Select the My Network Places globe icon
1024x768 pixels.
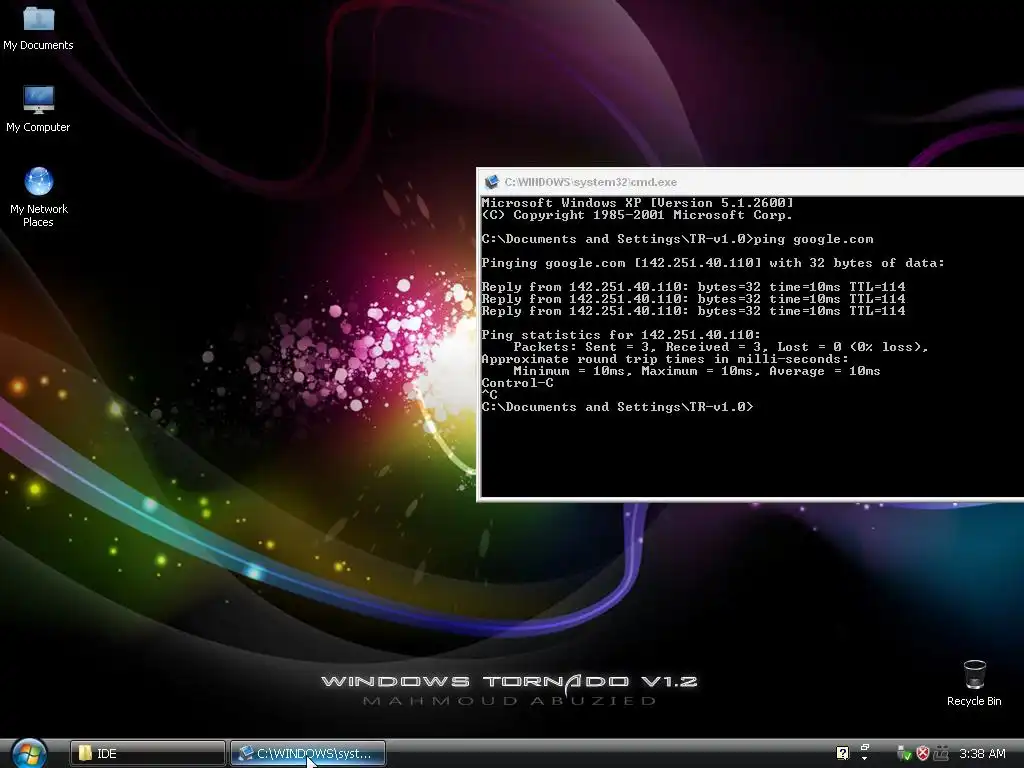[39, 182]
